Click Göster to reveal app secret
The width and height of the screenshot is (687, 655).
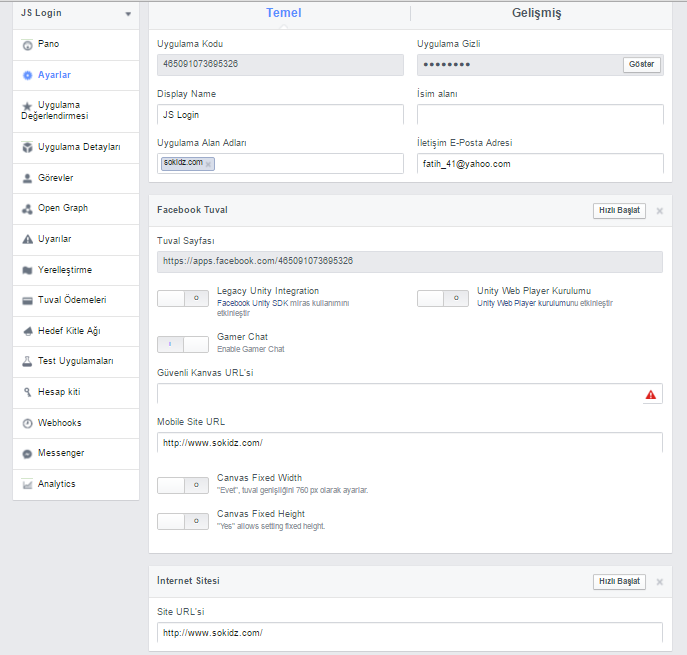pyautogui.click(x=641, y=64)
